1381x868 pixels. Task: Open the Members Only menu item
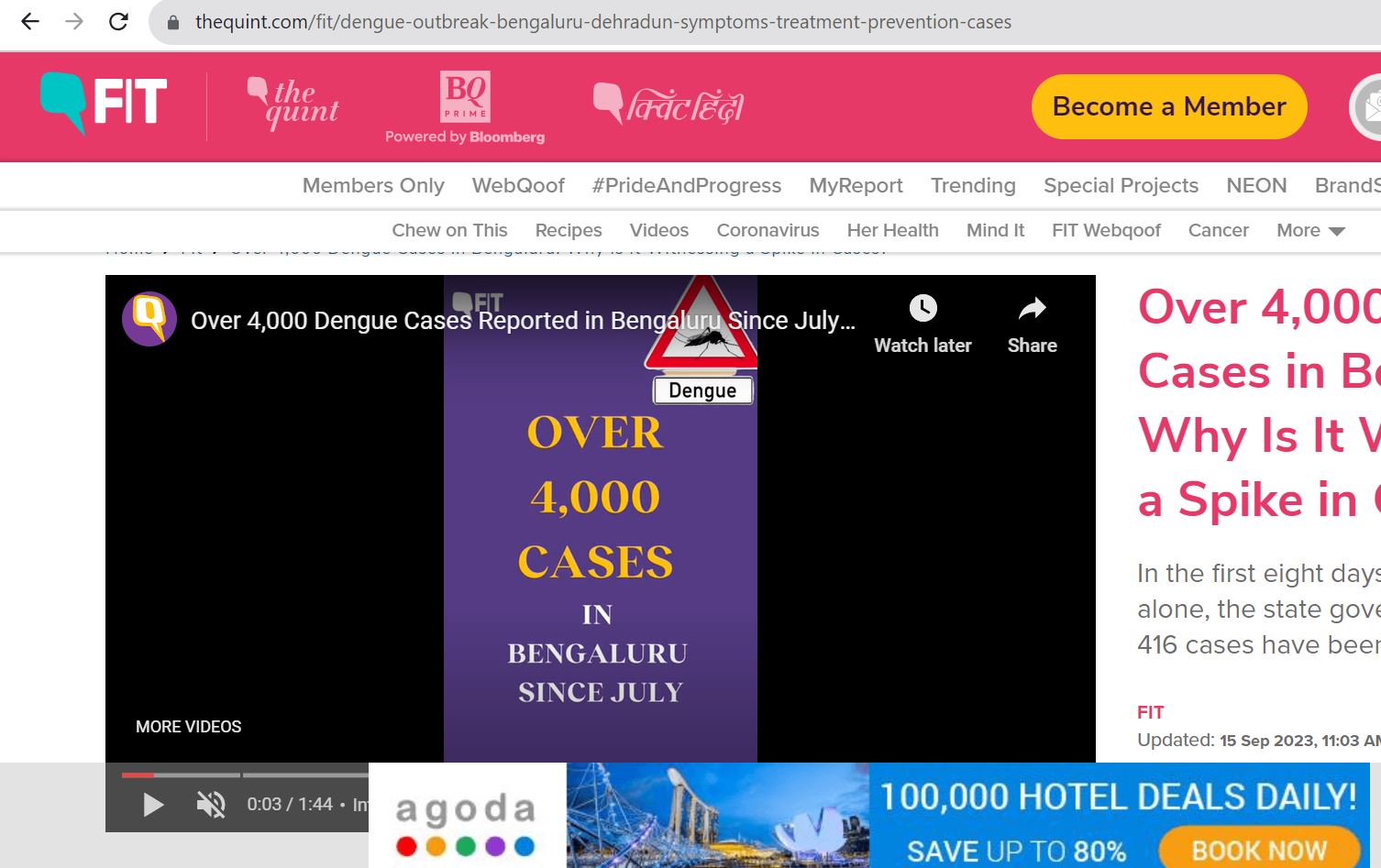(373, 185)
